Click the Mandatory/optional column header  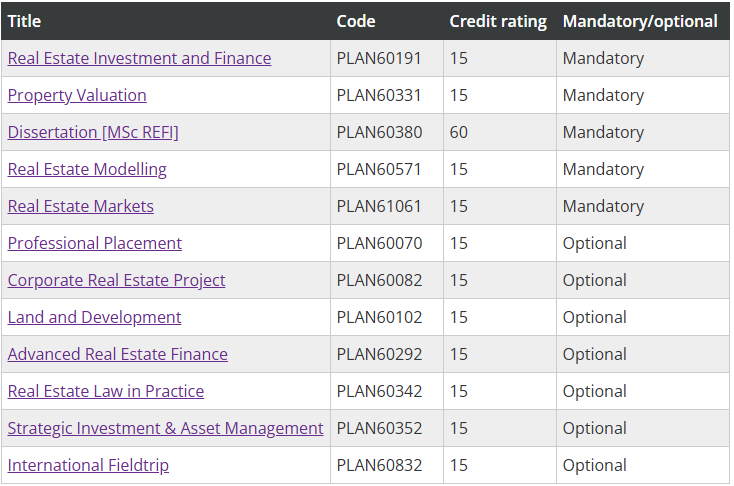(x=640, y=21)
